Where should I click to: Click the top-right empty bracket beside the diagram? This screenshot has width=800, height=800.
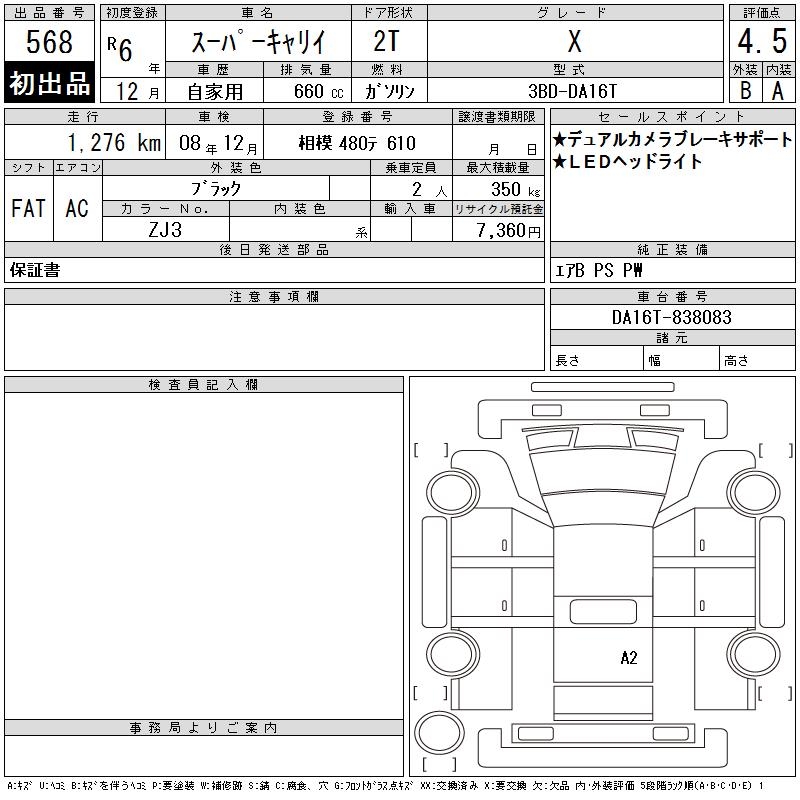click(x=762, y=449)
